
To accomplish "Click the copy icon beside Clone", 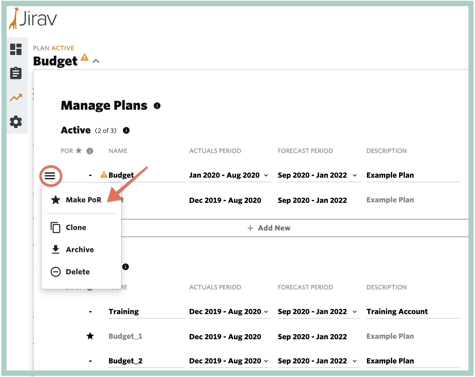I will point(55,227).
